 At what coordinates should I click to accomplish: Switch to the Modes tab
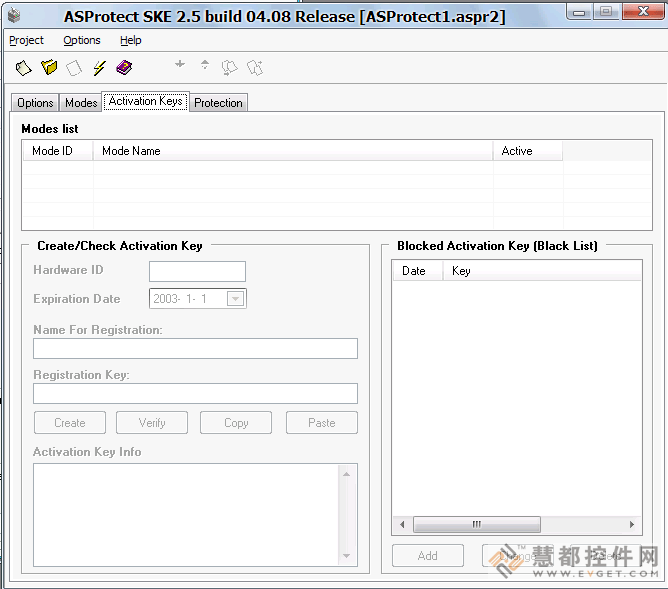coord(81,103)
